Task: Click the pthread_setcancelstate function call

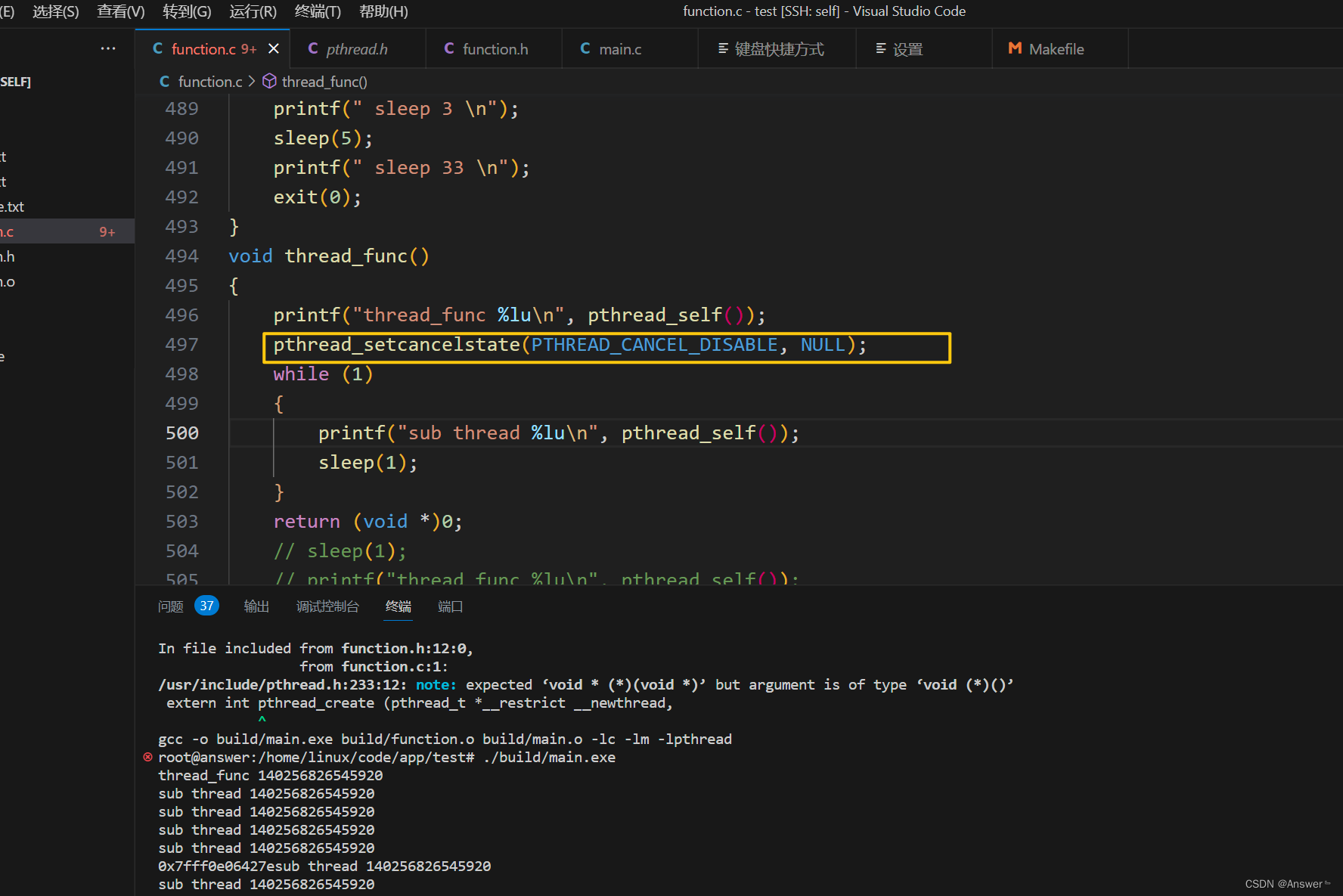Action: 397,345
